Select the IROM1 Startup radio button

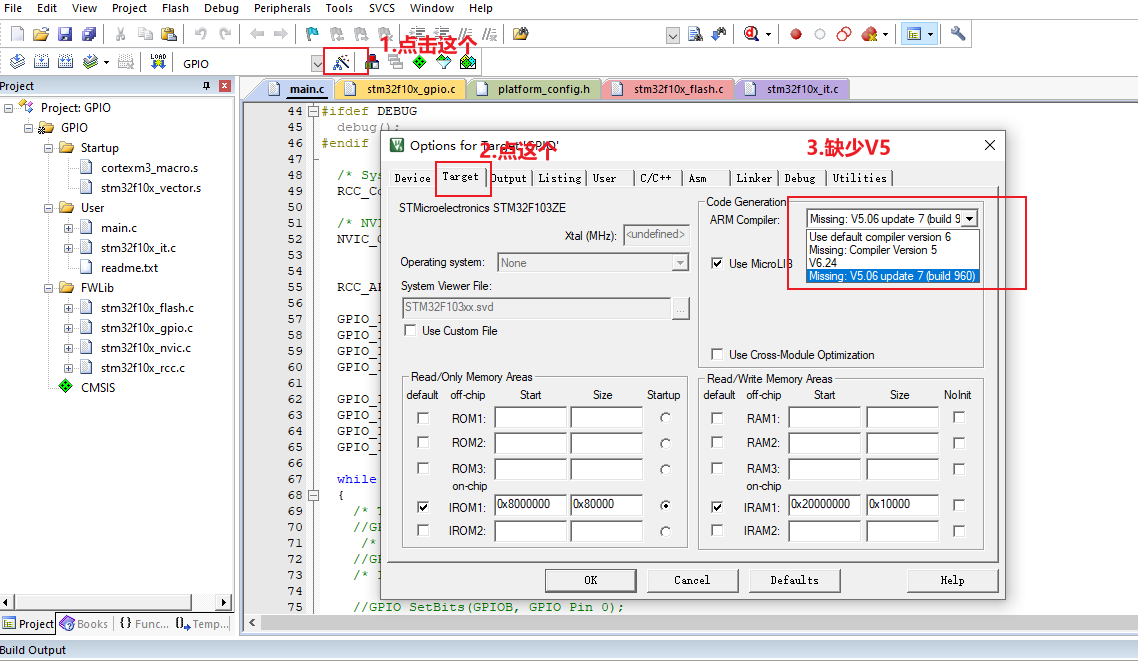[x=665, y=505]
